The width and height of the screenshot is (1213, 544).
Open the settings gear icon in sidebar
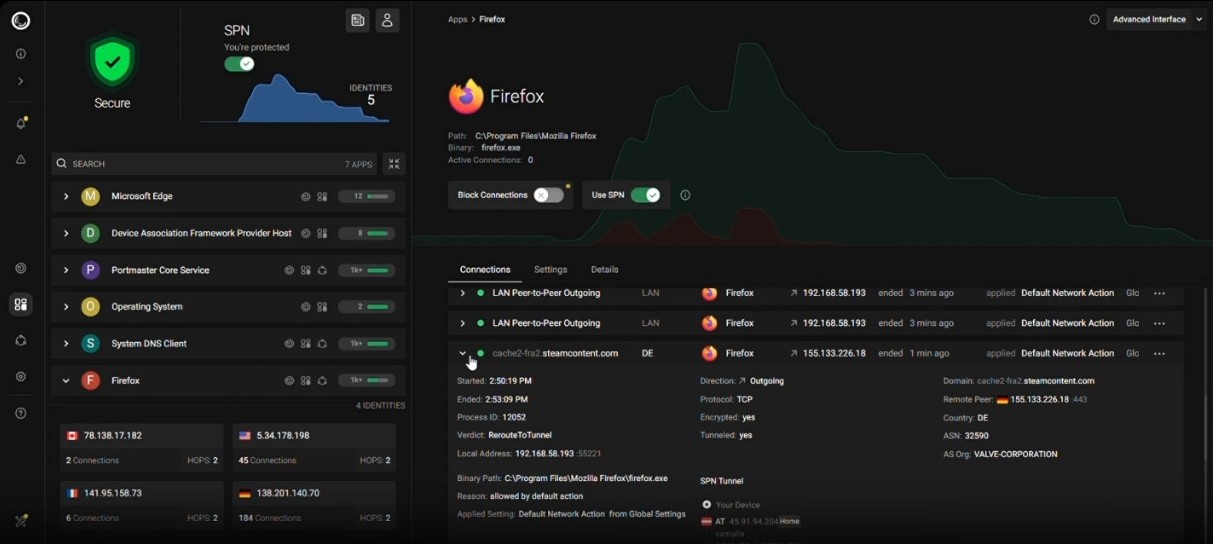pyautogui.click(x=21, y=377)
